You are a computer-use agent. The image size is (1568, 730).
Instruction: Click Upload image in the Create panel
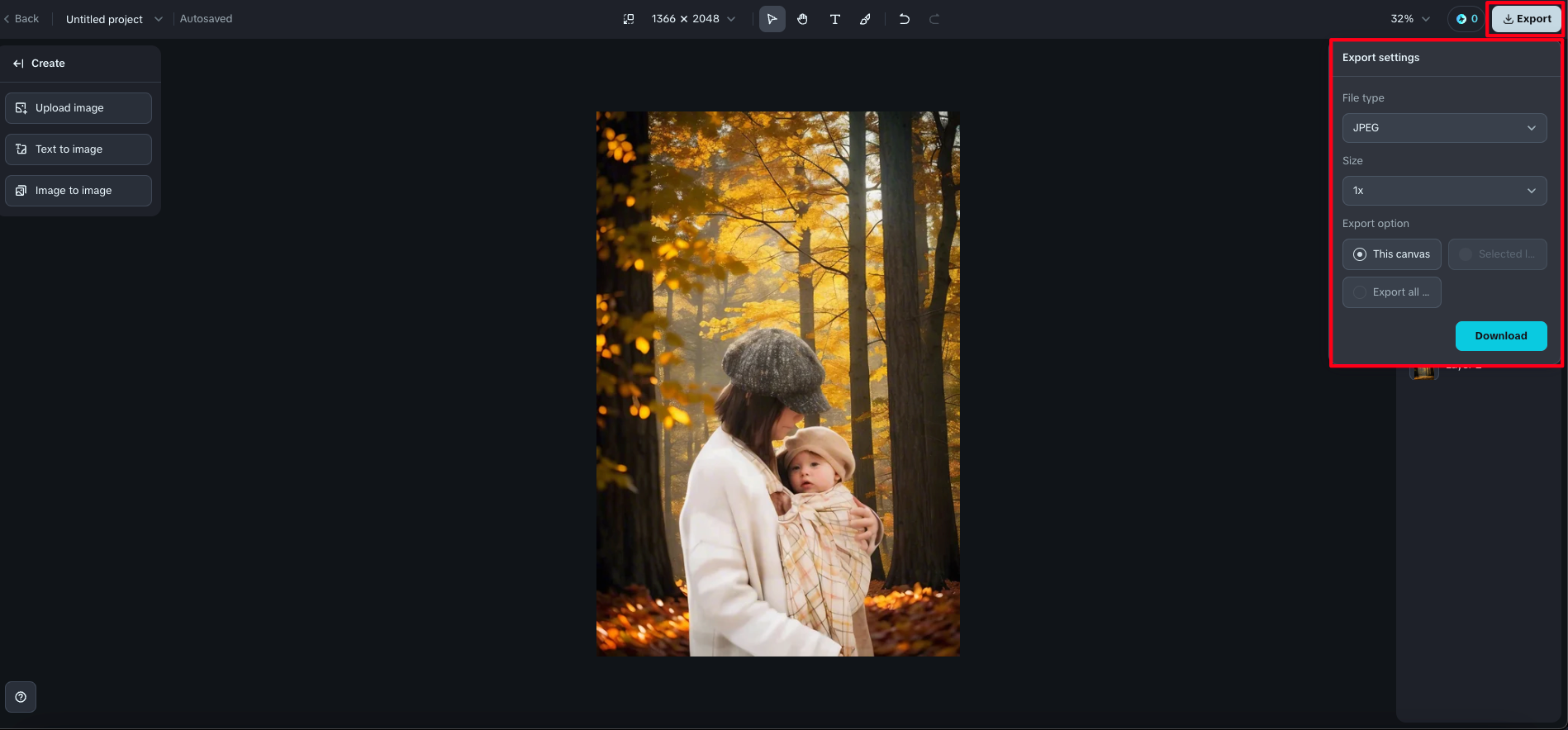(78, 108)
